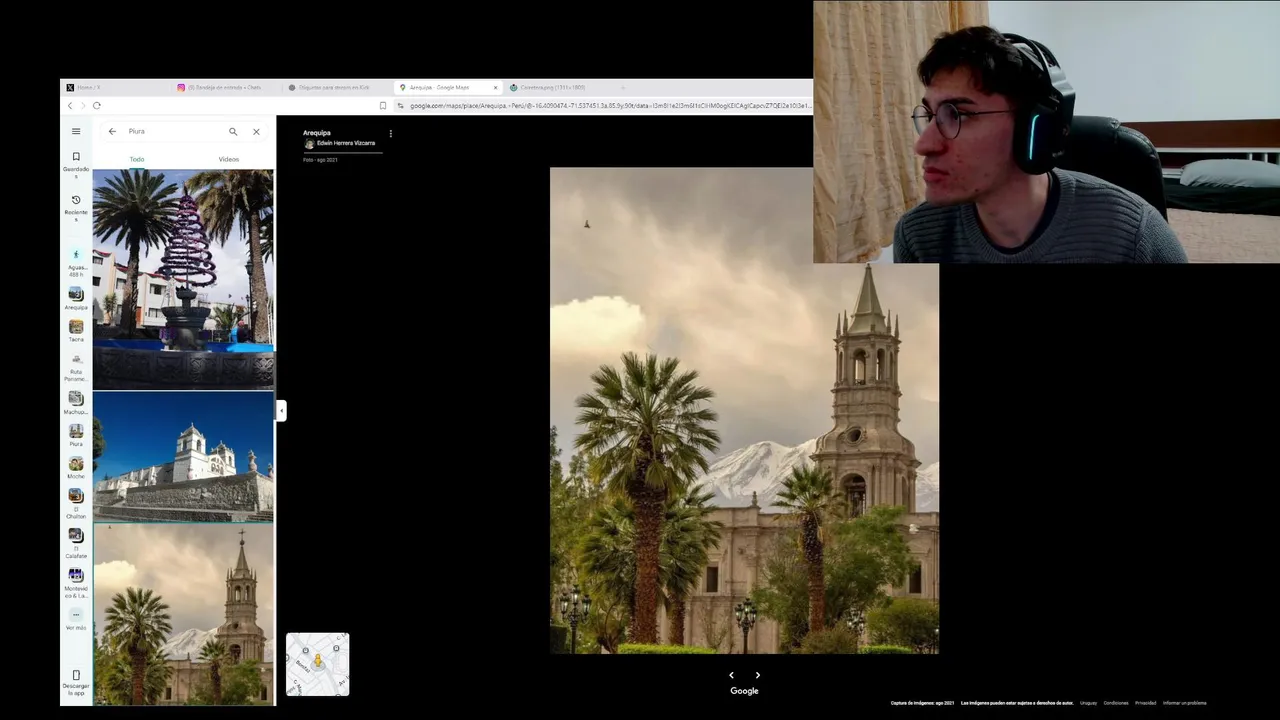Click Informar un problema link

1184,703
